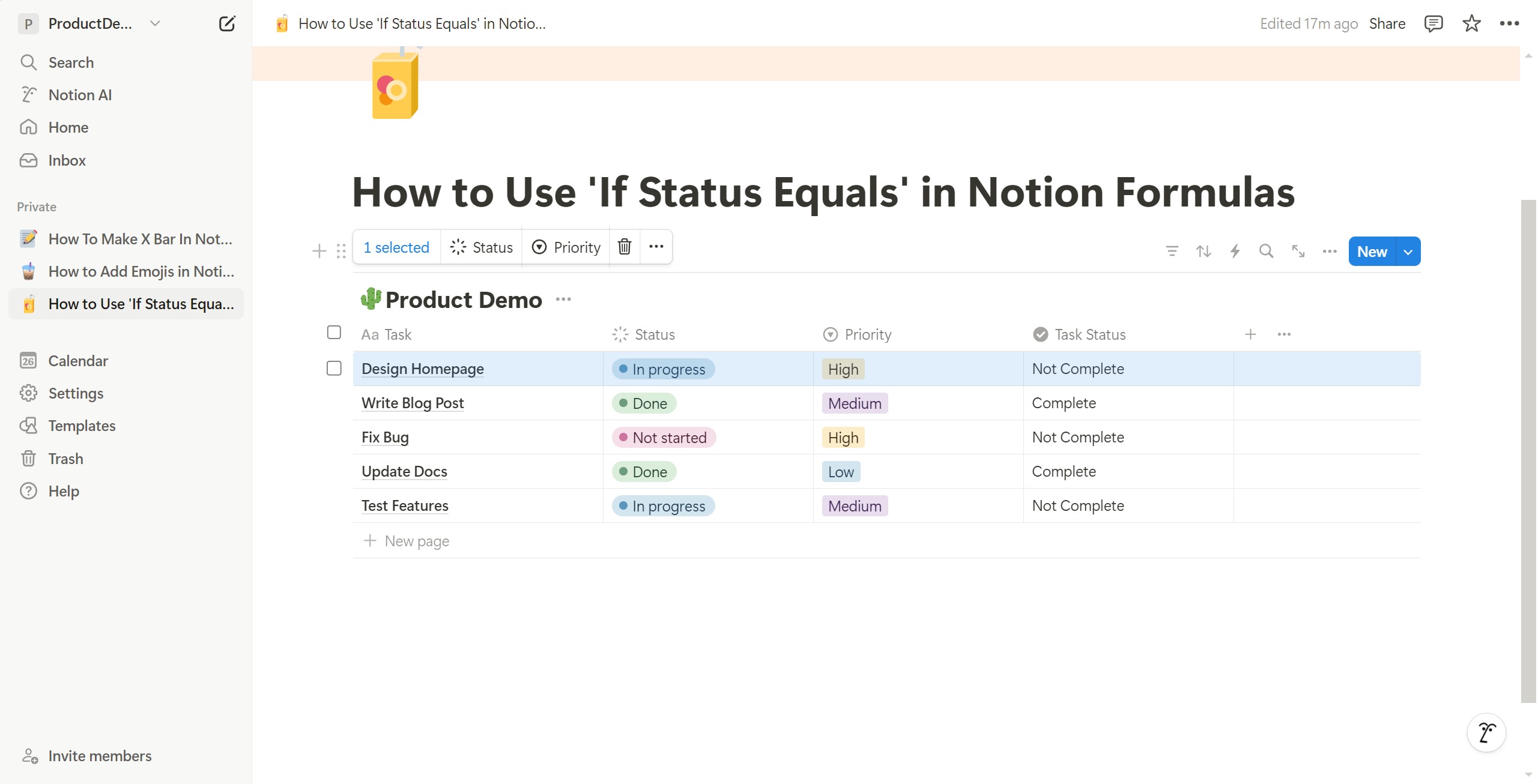Open Templates in the sidebar

click(x=82, y=426)
